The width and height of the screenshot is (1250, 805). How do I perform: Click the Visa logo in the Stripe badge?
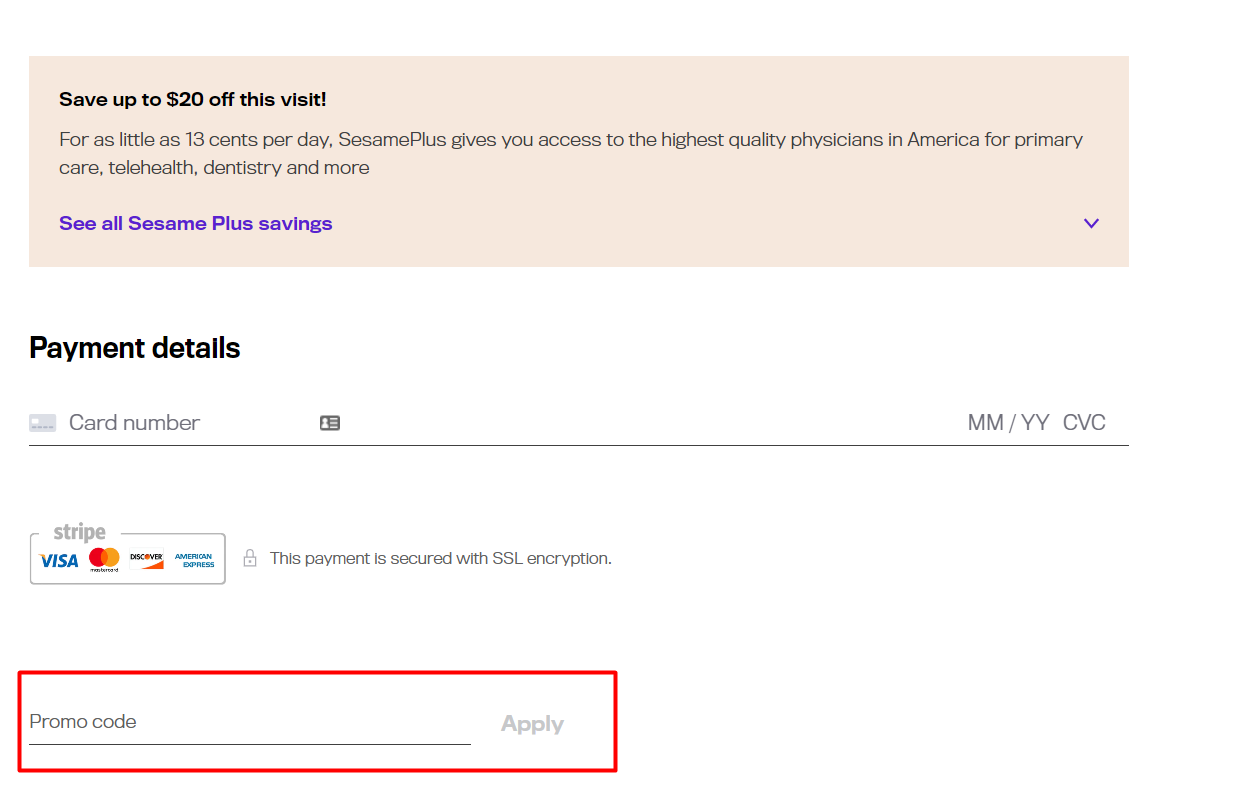[x=58, y=560]
